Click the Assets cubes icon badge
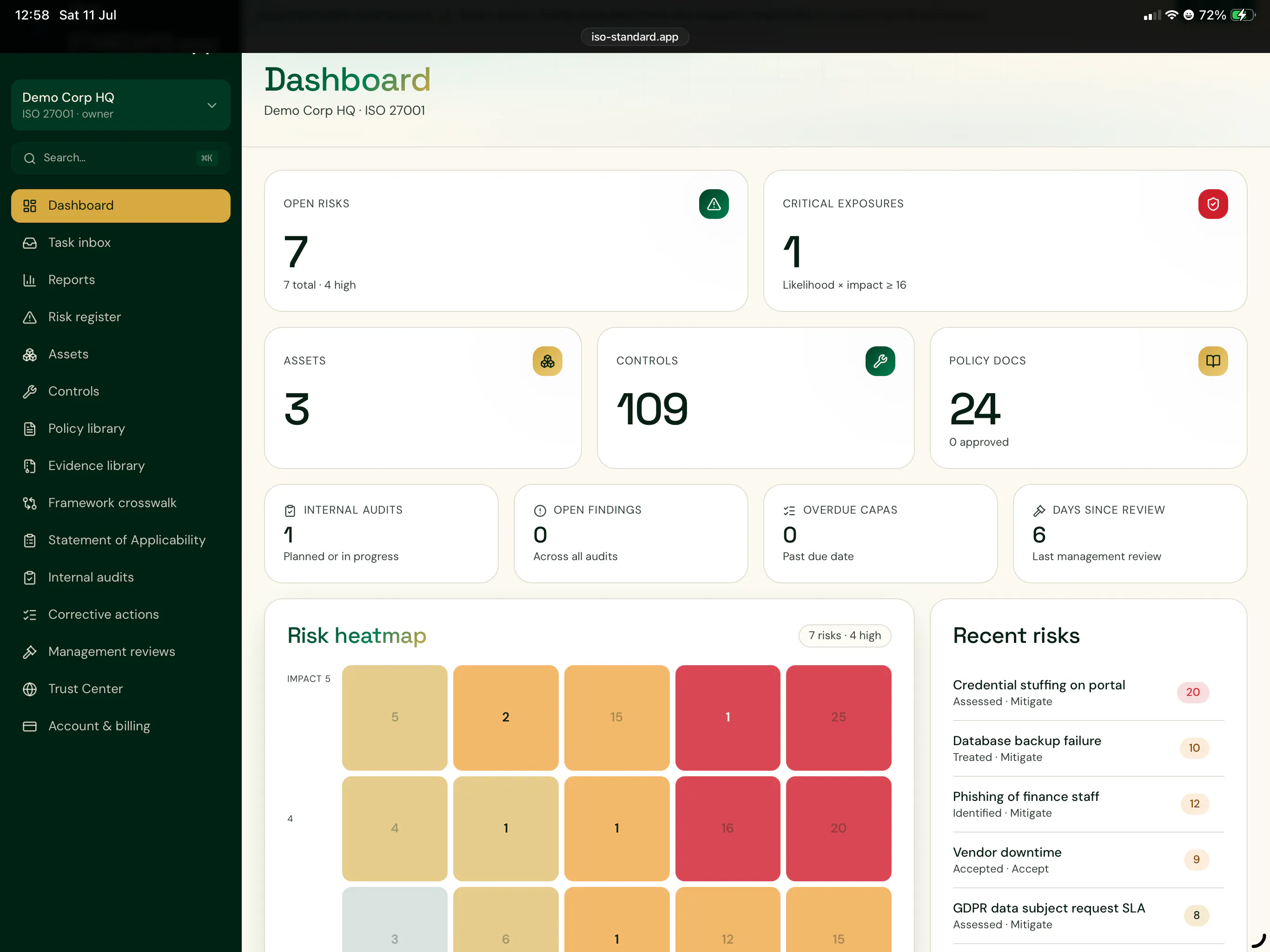 (547, 361)
